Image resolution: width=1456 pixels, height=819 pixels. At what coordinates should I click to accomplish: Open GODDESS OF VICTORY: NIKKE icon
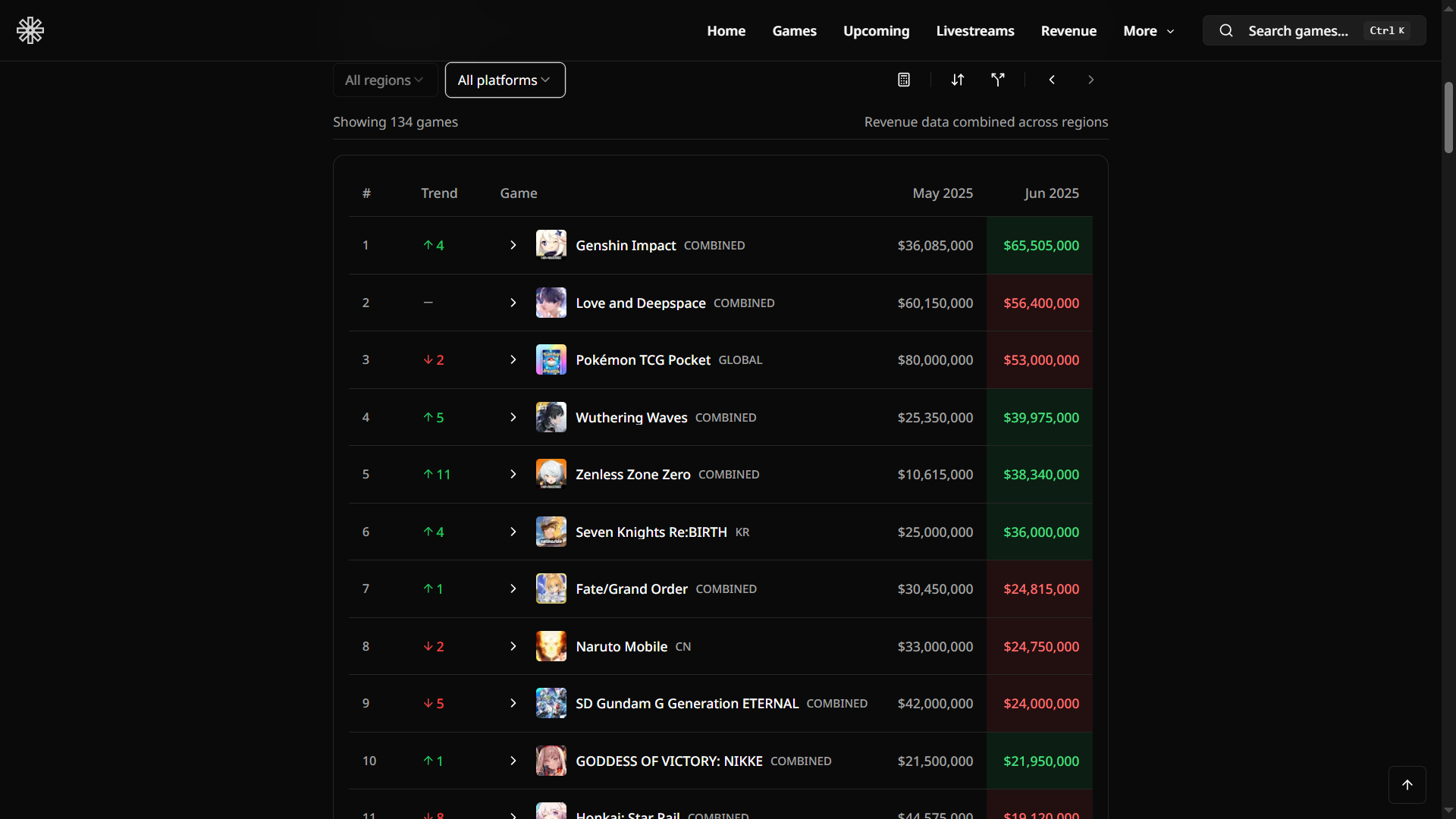pos(551,761)
